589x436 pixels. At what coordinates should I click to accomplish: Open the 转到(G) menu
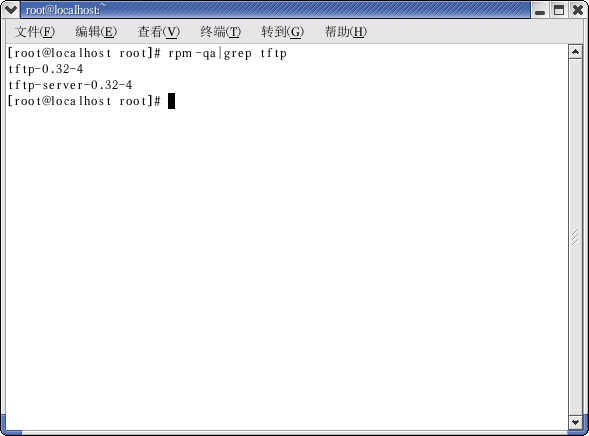tap(282, 32)
